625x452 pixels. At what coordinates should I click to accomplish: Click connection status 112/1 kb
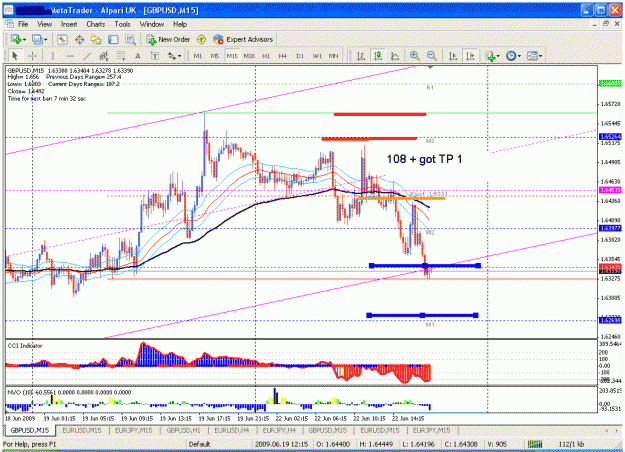click(x=572, y=444)
